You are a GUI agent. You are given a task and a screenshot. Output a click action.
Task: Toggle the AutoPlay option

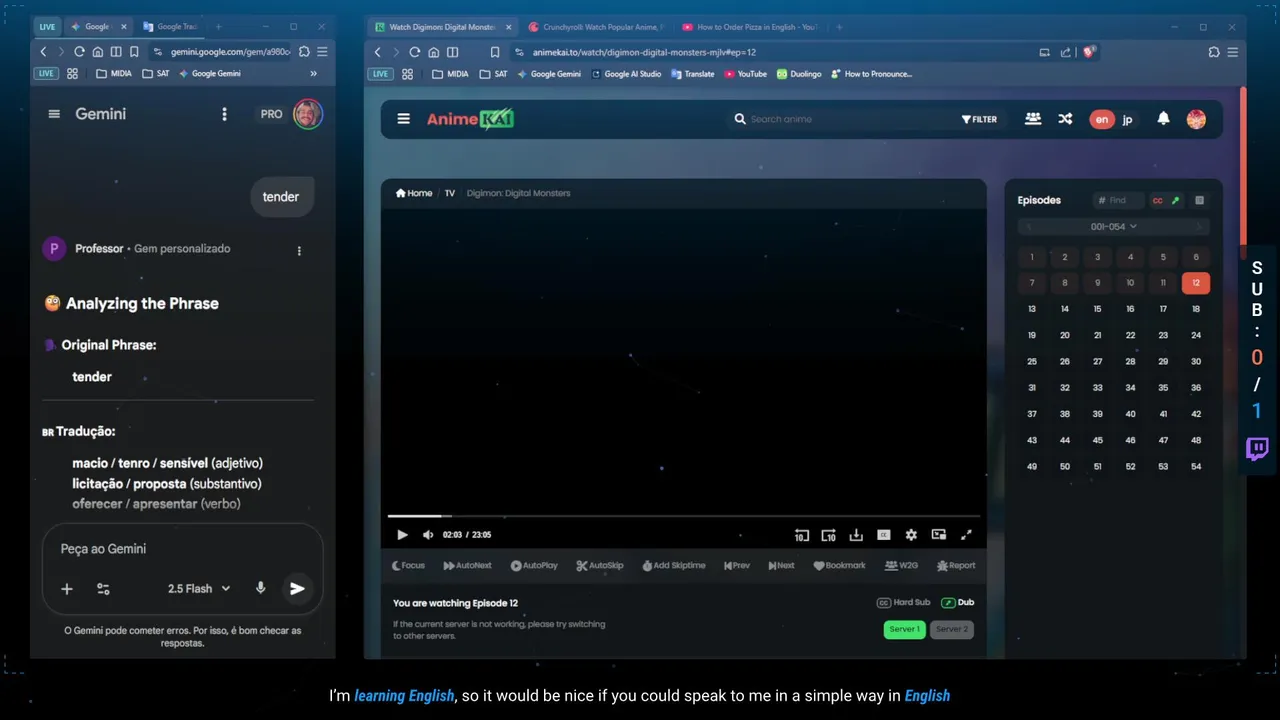534,566
